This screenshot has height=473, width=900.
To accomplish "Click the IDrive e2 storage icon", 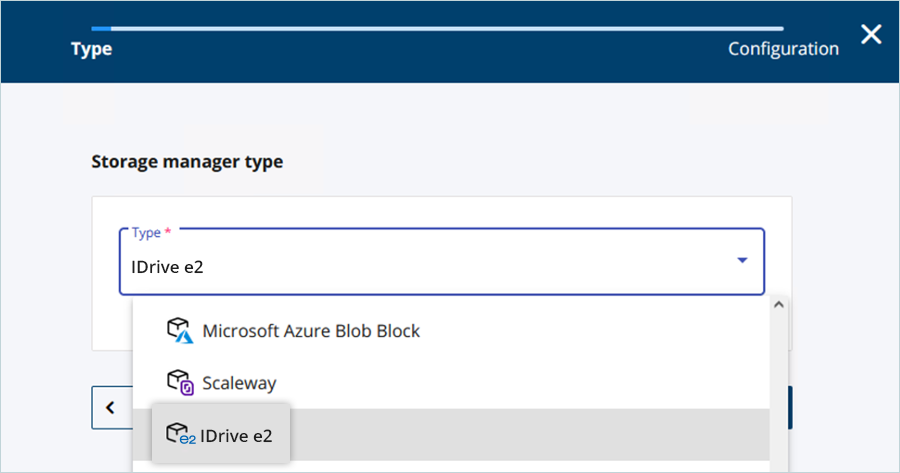I will [180, 435].
